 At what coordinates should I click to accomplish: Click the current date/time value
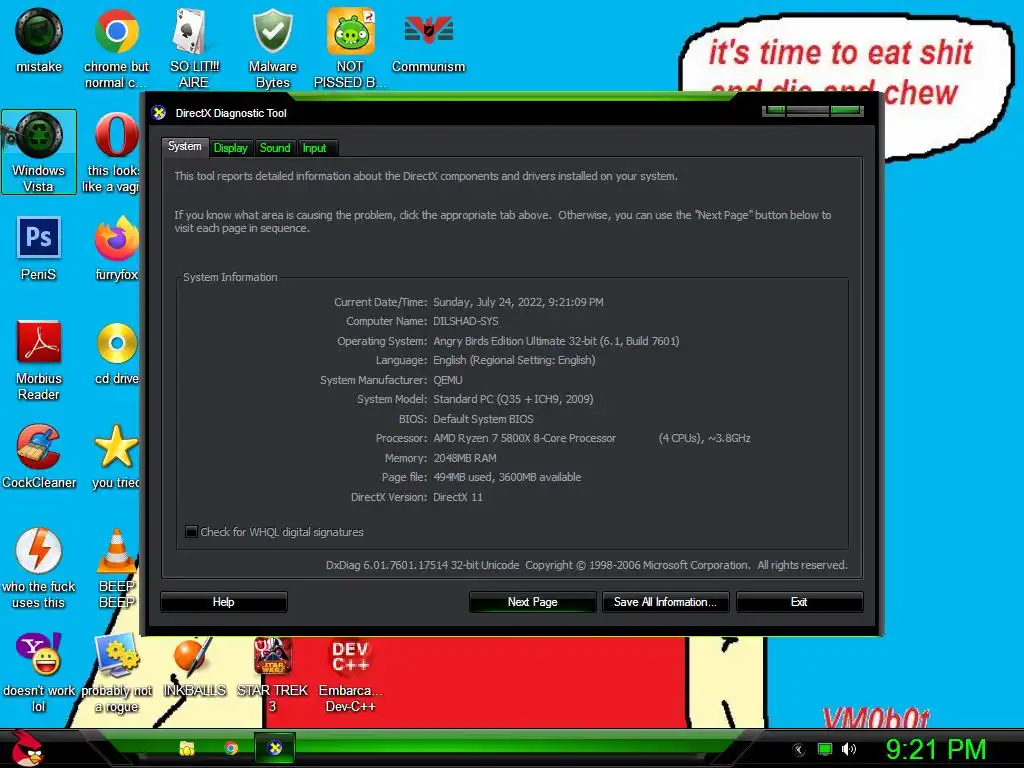click(x=519, y=302)
